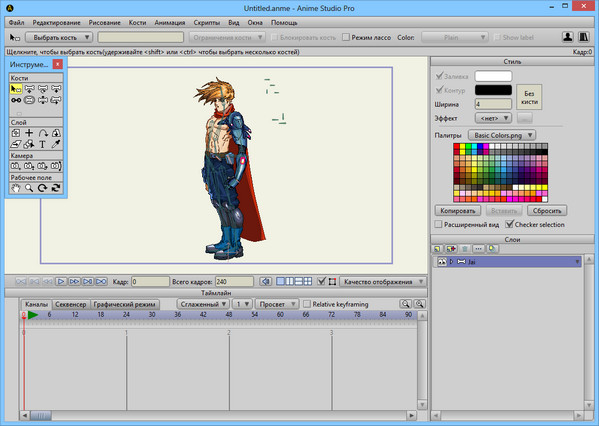Click the library book icon in top toolbar
Screen dimensions: 599x426
point(584,37)
